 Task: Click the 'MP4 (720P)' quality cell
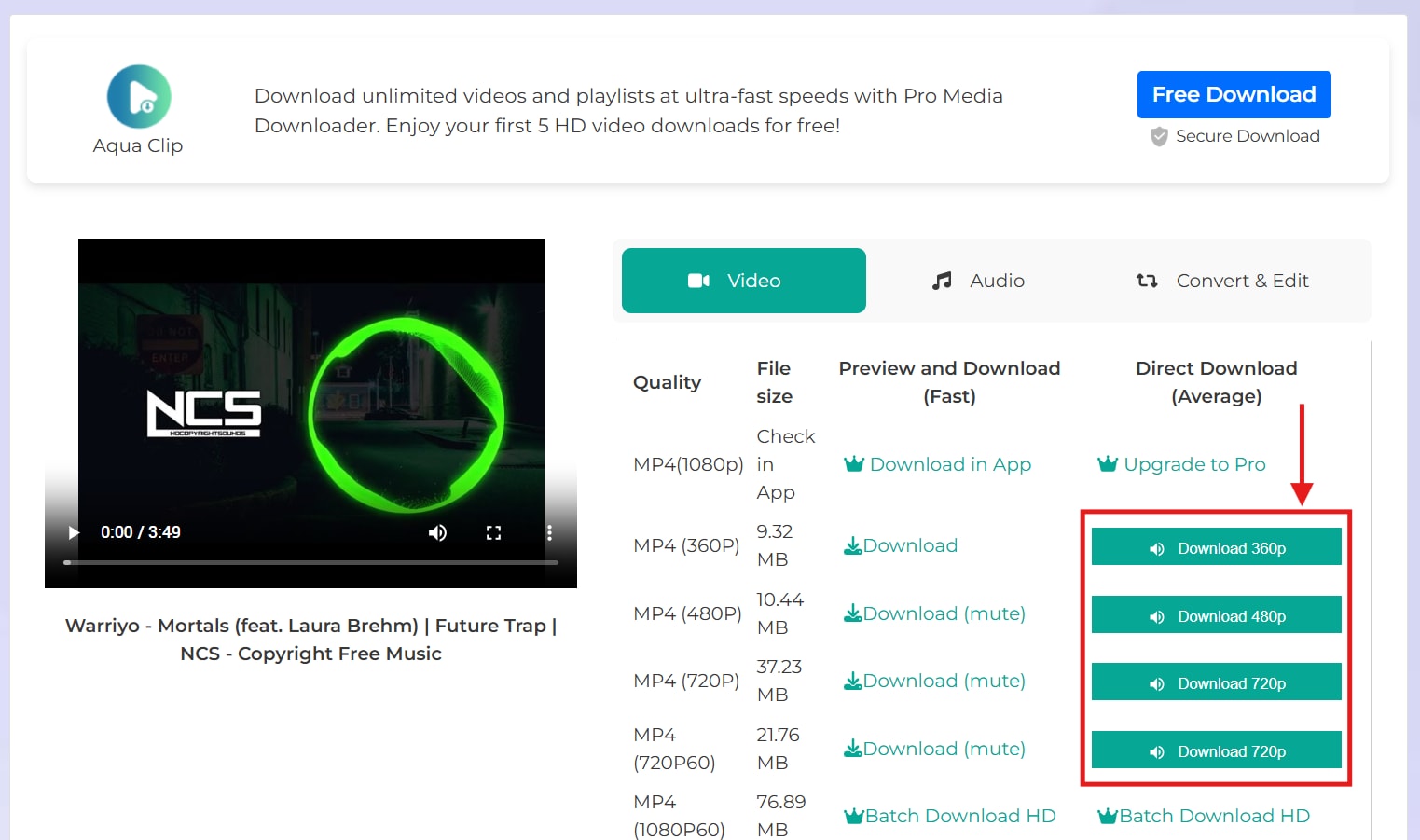coord(686,681)
